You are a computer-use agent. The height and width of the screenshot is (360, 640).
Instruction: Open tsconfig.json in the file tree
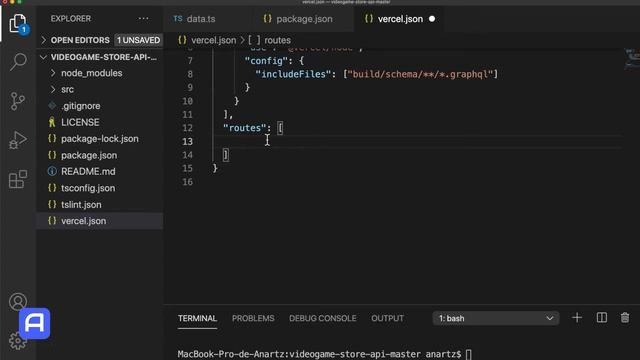tap(100, 188)
